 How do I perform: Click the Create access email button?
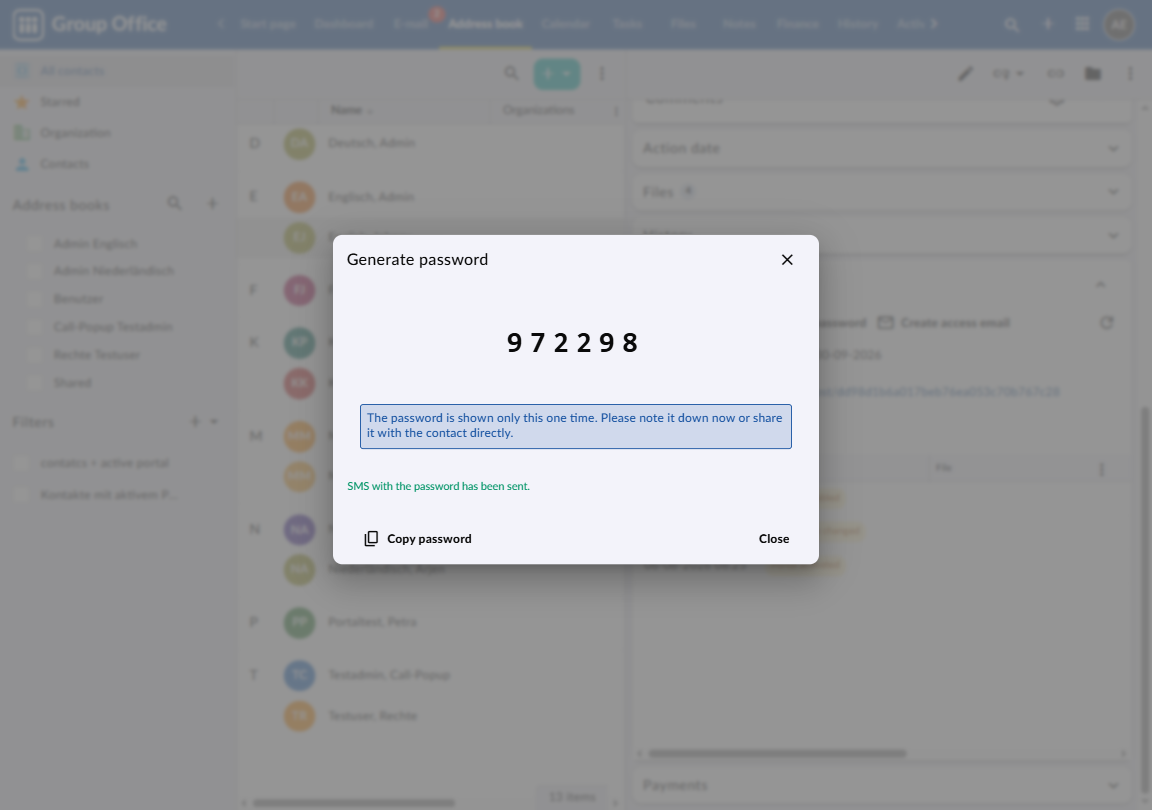pos(944,323)
